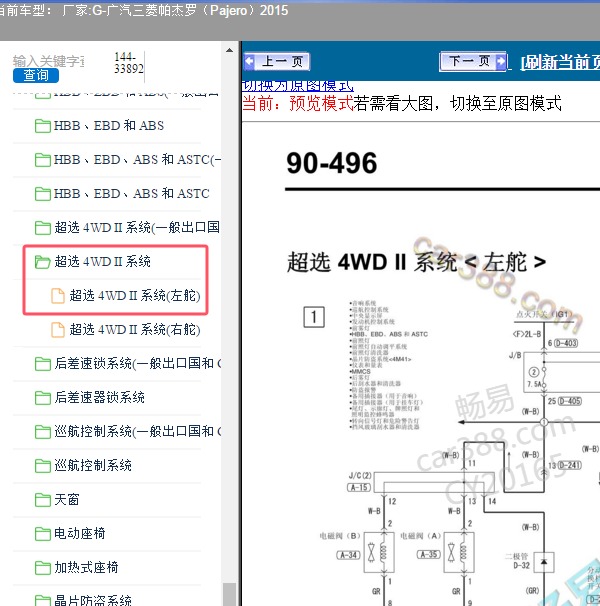Image resolution: width=600 pixels, height=606 pixels.
Task: Click connector label D-405 in the diagram
Action: coord(569,401)
